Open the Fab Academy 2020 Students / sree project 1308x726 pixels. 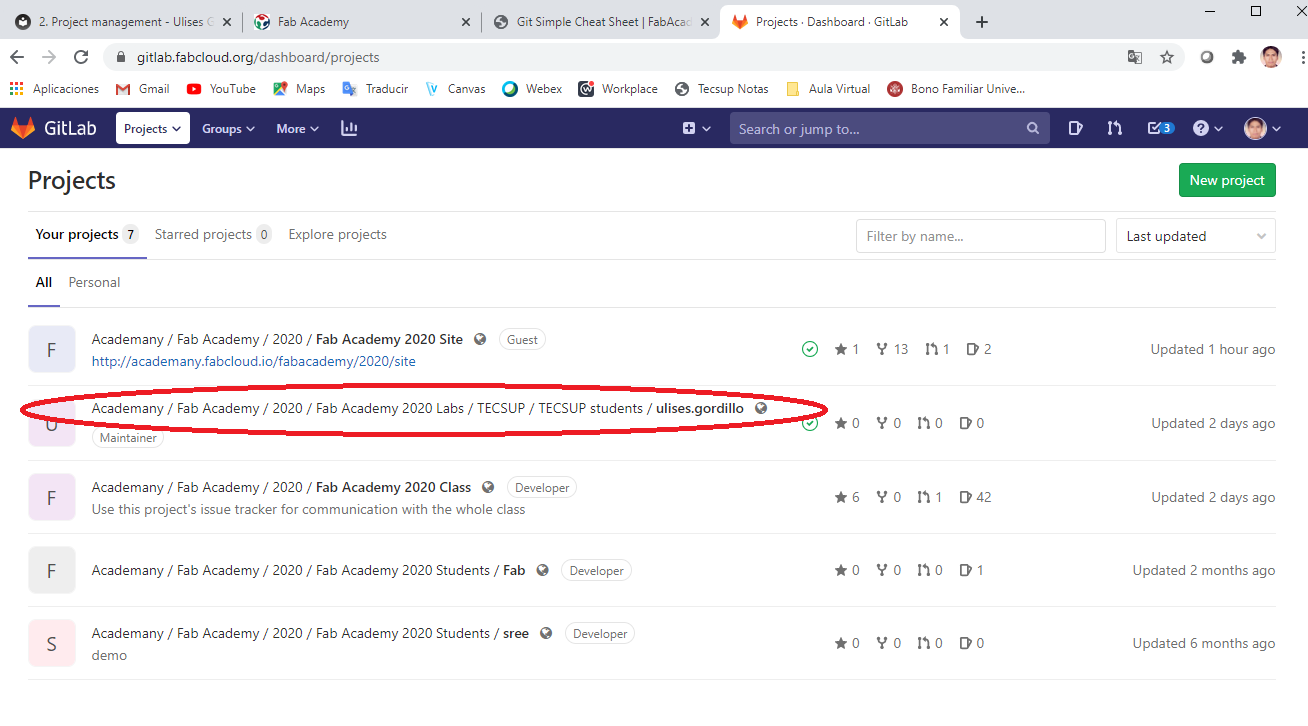click(310, 633)
